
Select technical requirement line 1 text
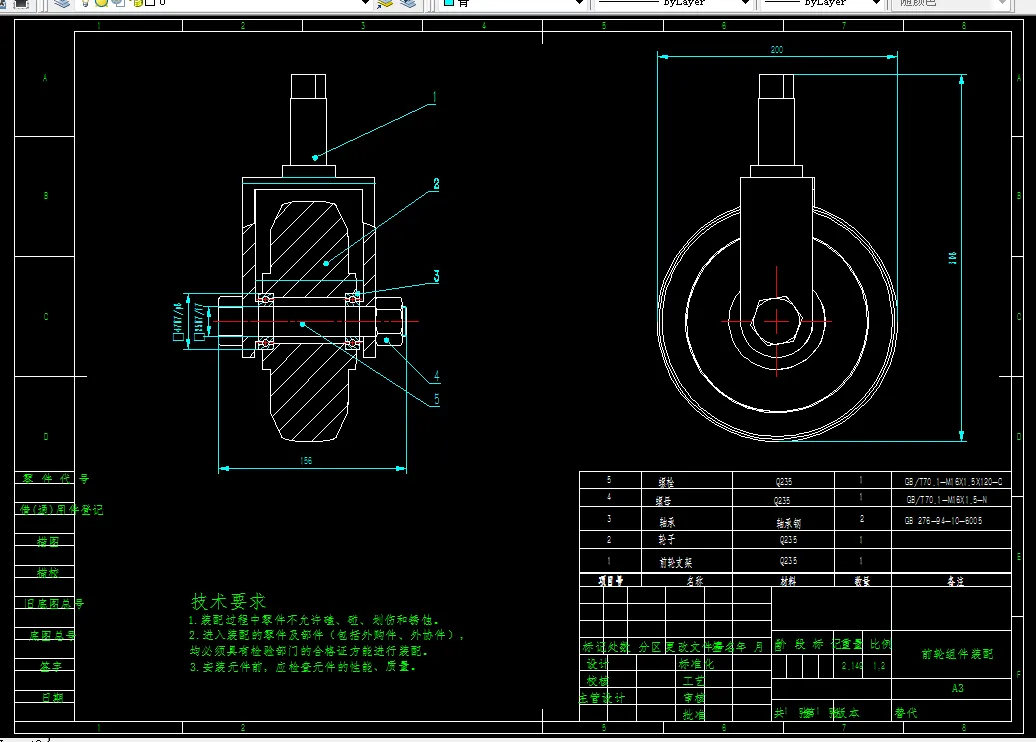click(314, 620)
